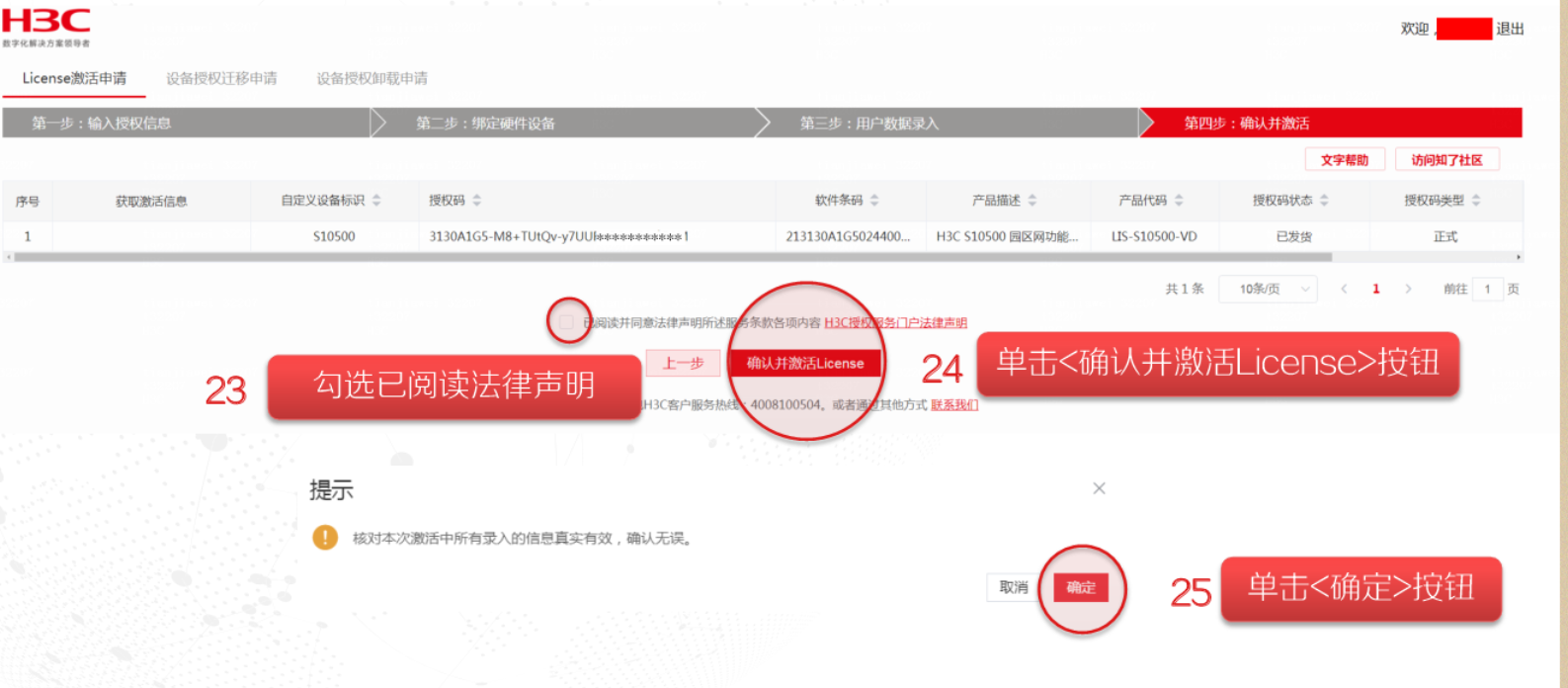Viewport: 1568px width, 688px height.
Task: Click the 退出 logout link
Action: click(x=1510, y=29)
